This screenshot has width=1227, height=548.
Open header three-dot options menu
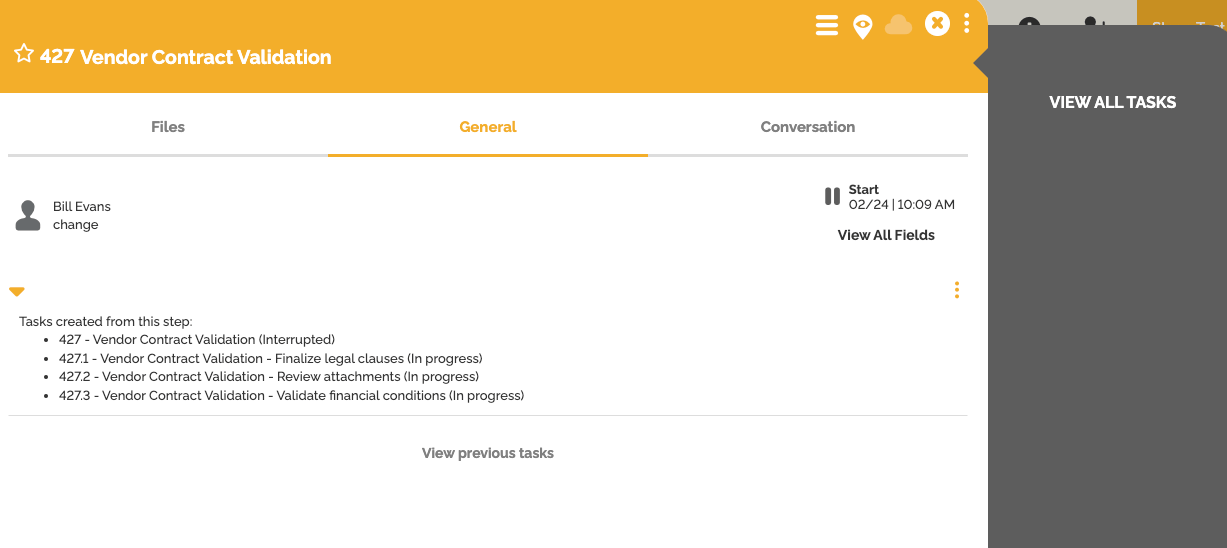(966, 23)
